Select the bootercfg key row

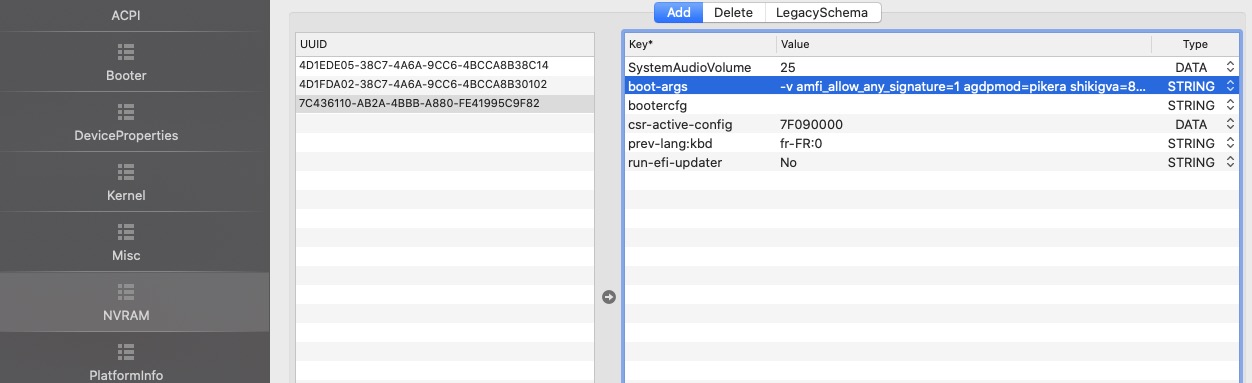click(931, 105)
